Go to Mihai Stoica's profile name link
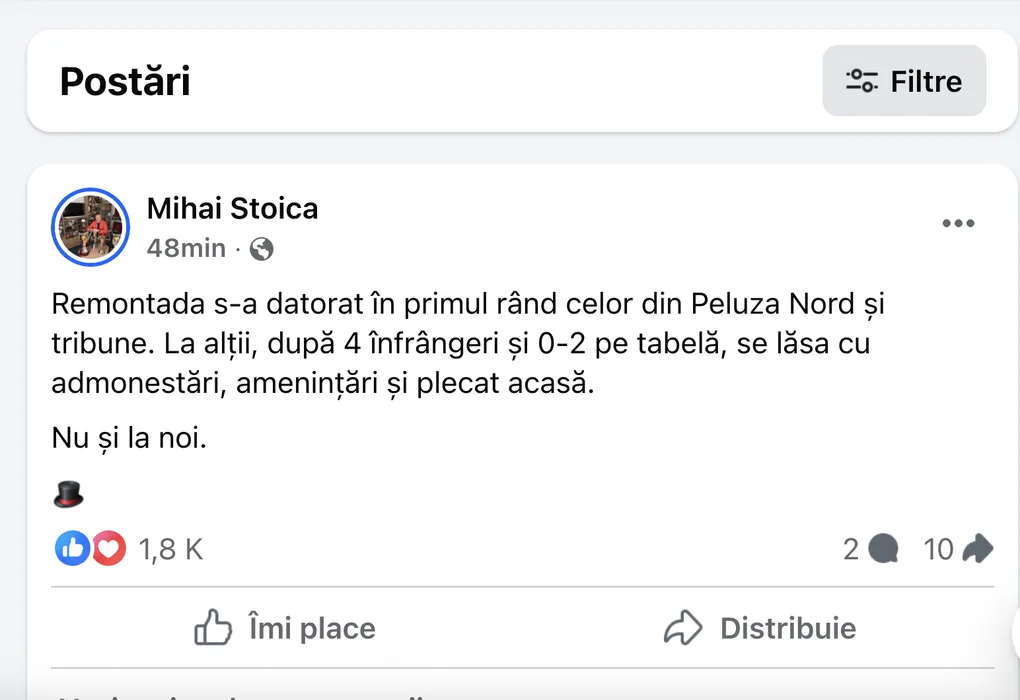The height and width of the screenshot is (700, 1020). (x=232, y=208)
